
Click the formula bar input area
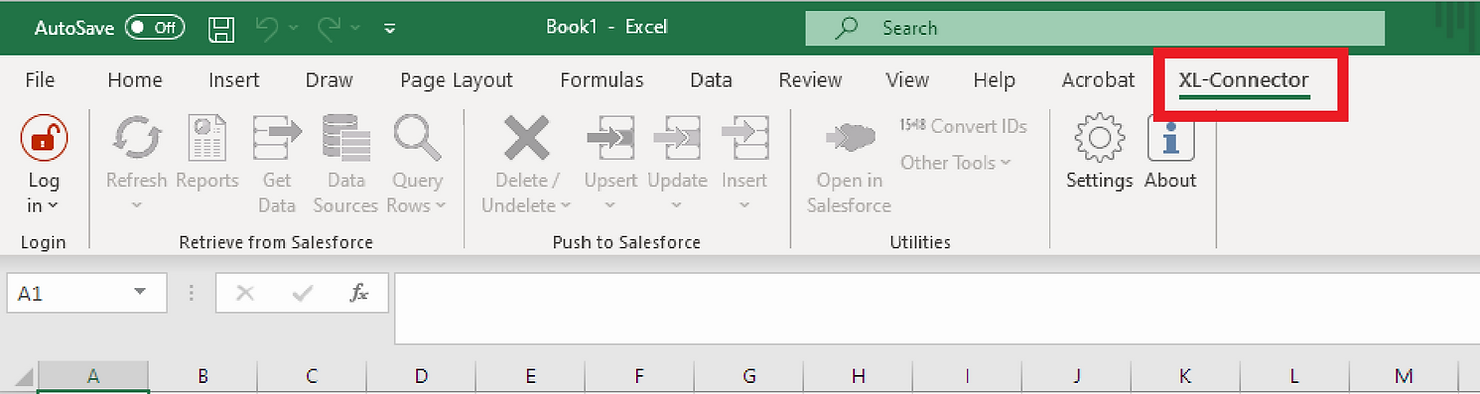(936, 308)
